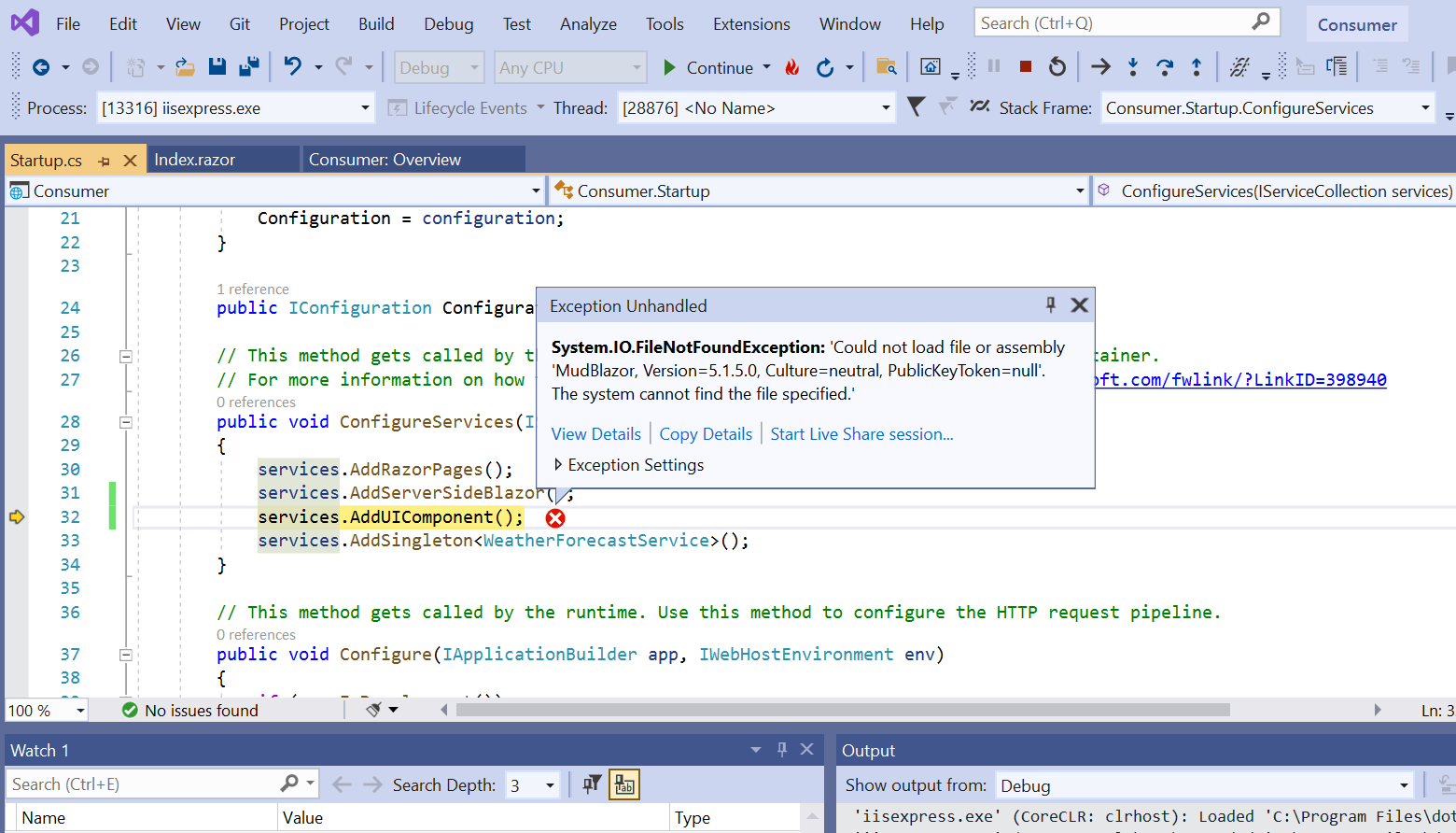Switch to the Index.razor tab
This screenshot has width=1456, height=833.
[195, 160]
